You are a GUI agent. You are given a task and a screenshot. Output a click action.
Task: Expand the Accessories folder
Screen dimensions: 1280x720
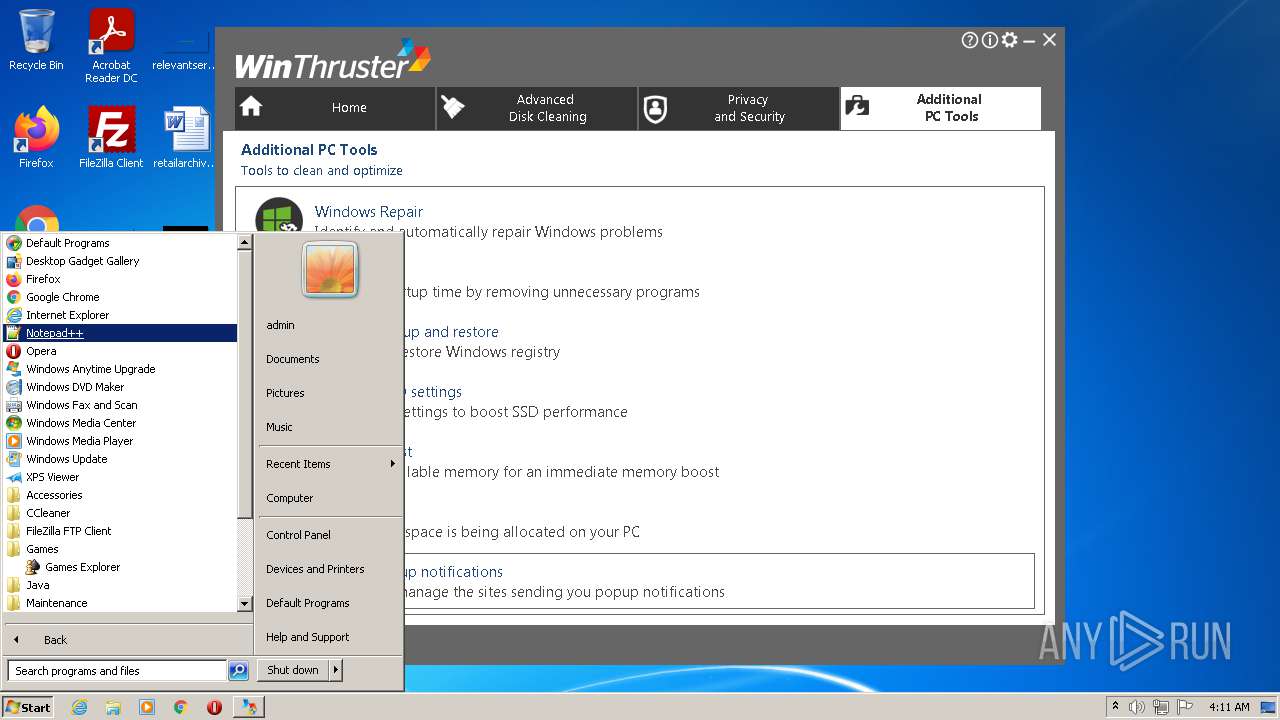pyautogui.click(x=54, y=495)
